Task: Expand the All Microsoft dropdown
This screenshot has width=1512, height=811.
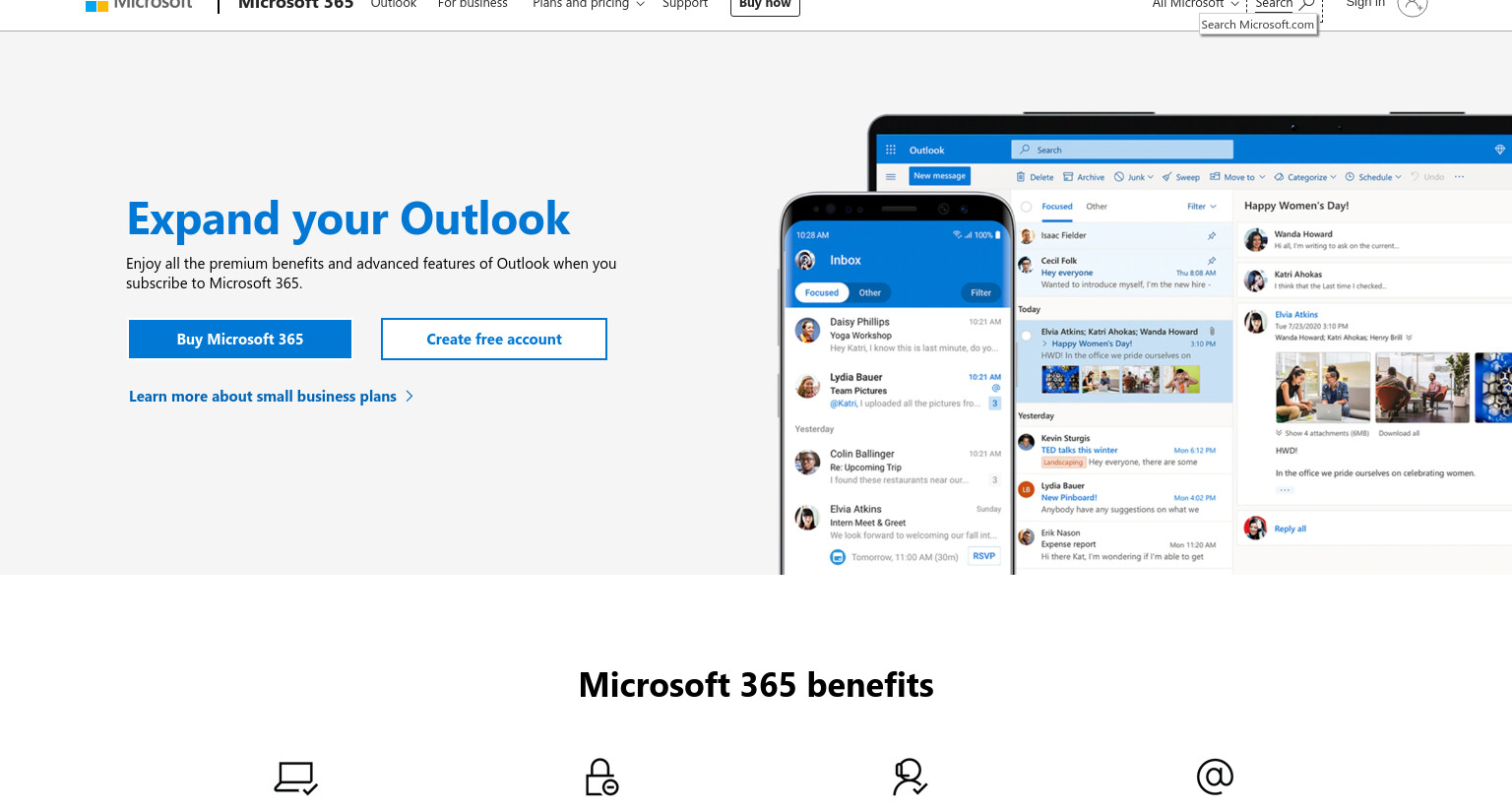Action: pos(1195,5)
